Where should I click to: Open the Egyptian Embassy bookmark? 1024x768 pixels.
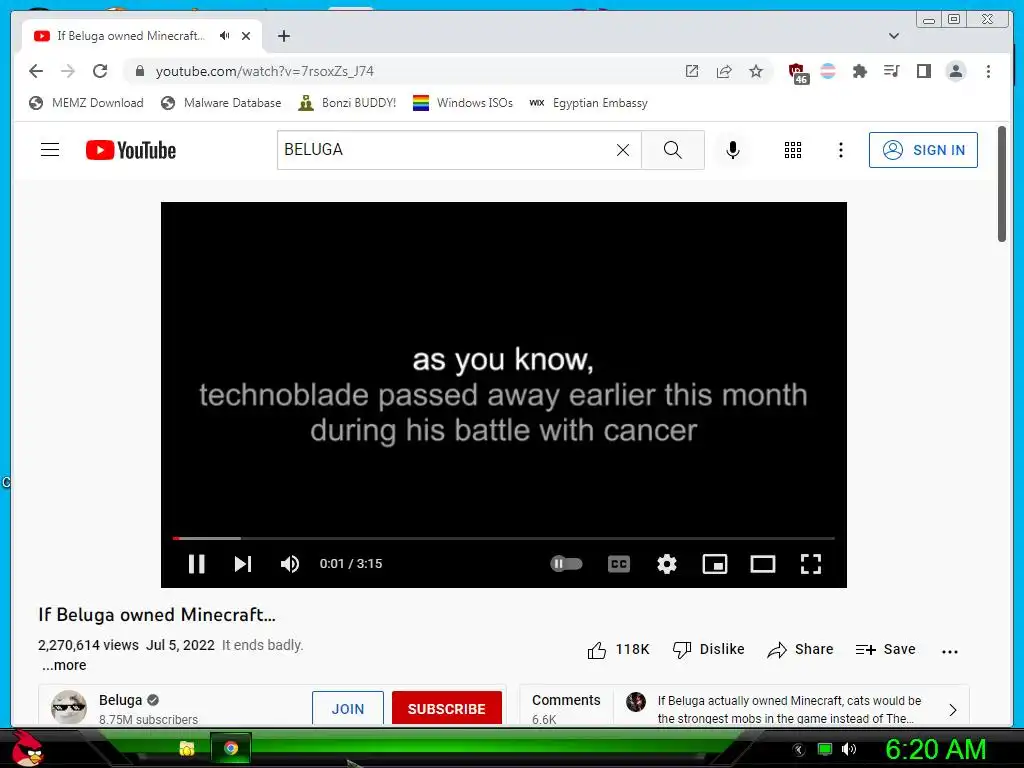pyautogui.click(x=588, y=103)
